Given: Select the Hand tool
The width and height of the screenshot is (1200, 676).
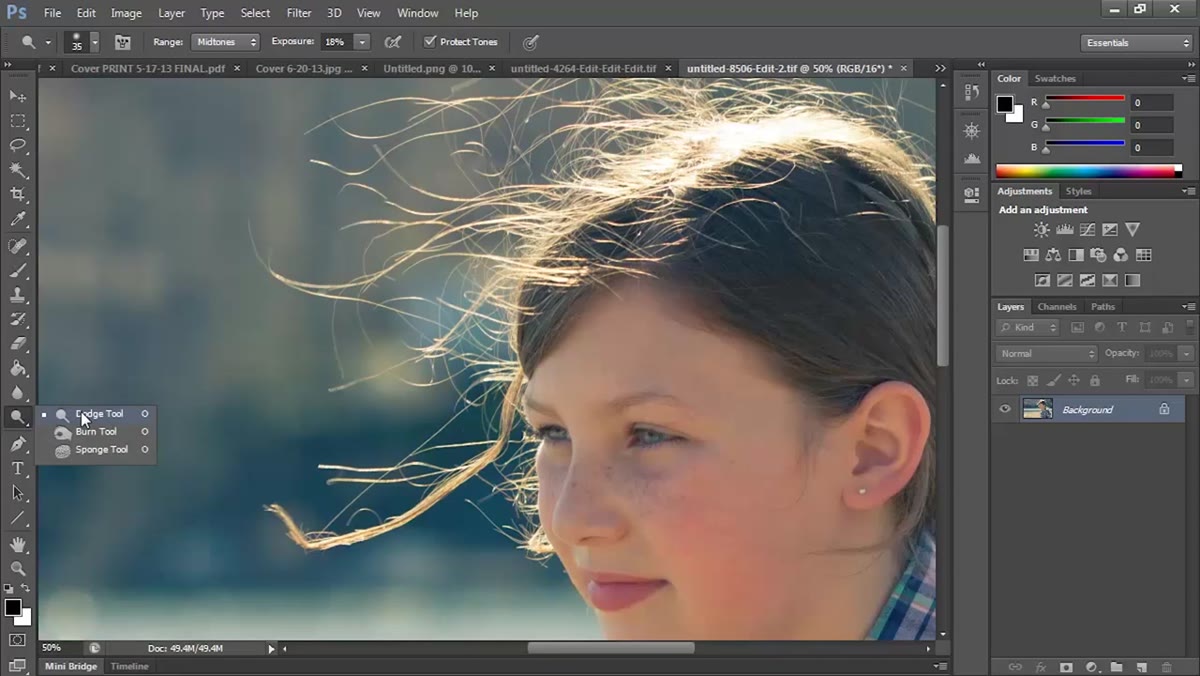Looking at the screenshot, I should coord(18,545).
